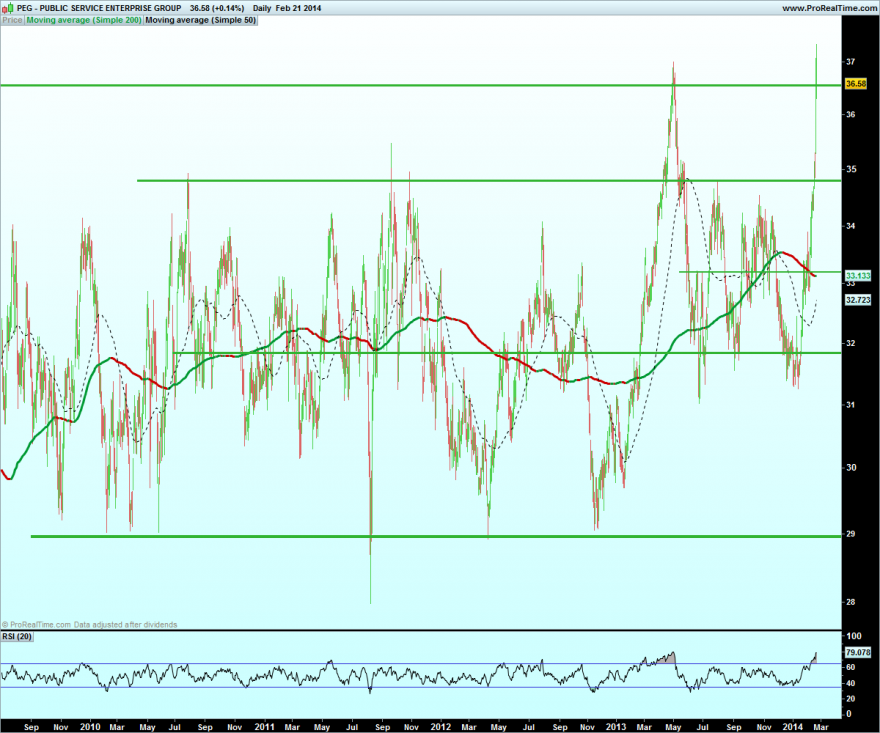
Task: Click the RSI (20) indicator label
Action: pyautogui.click(x=17, y=636)
